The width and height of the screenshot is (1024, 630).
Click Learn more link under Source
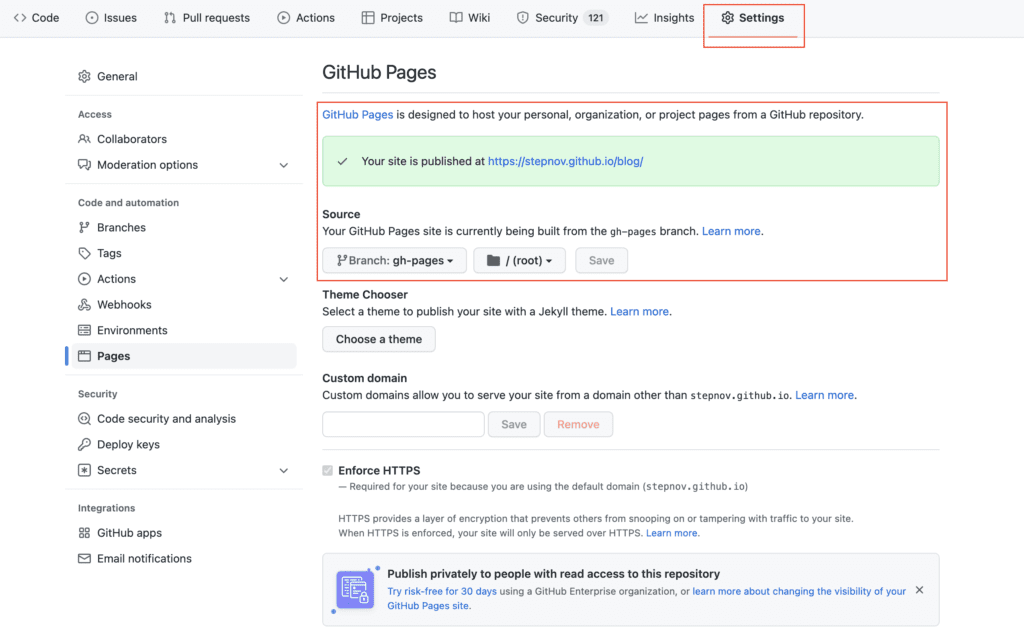[731, 231]
